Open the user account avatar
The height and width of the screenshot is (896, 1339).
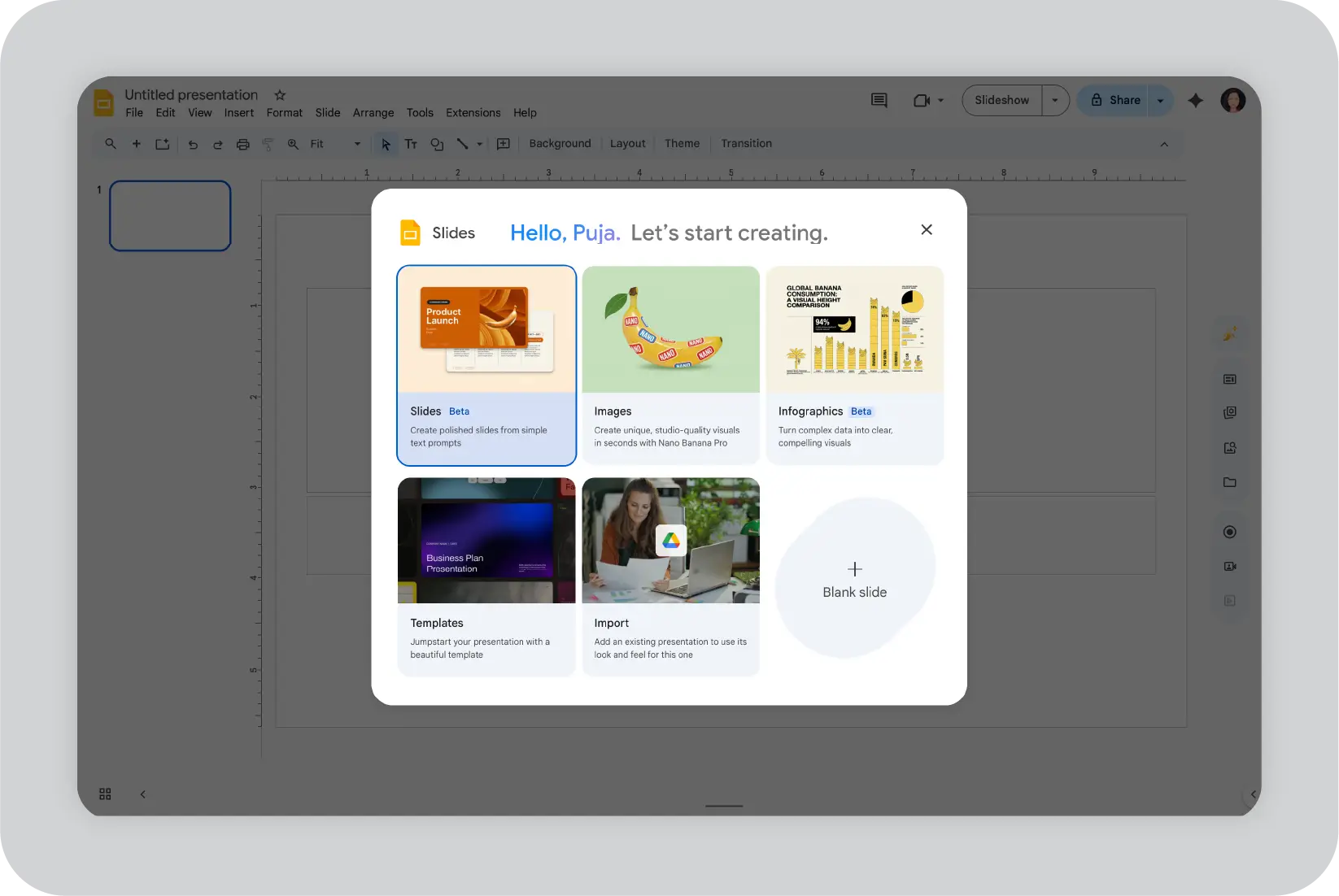click(x=1233, y=100)
